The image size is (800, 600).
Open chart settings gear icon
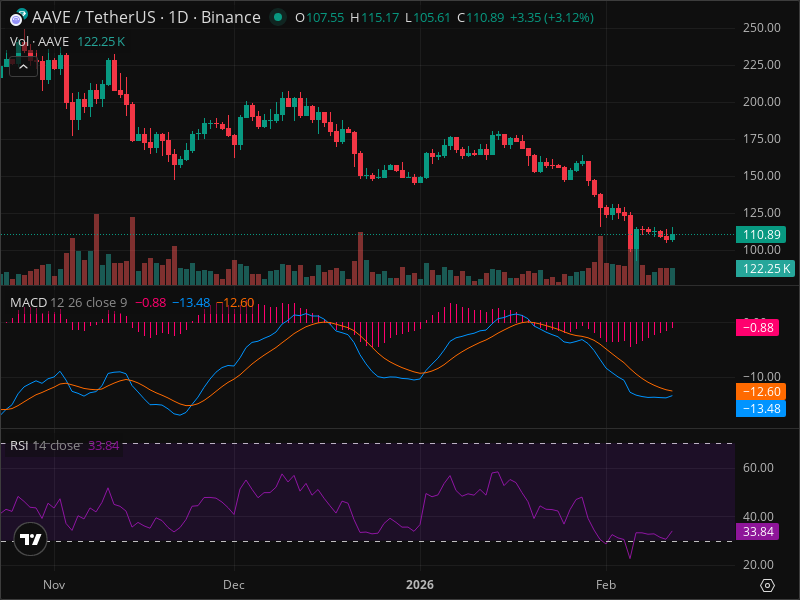pyautogui.click(x=767, y=585)
